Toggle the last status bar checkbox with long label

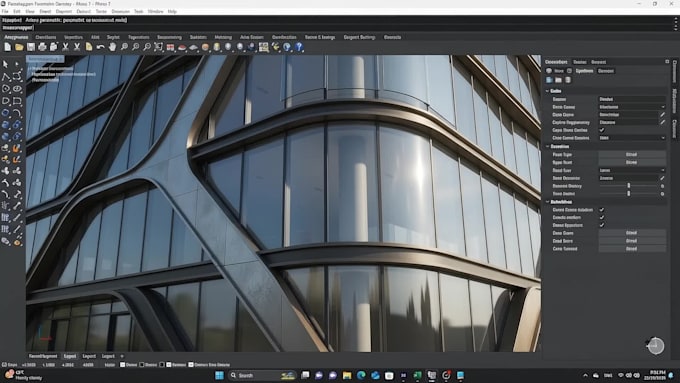tap(191, 365)
